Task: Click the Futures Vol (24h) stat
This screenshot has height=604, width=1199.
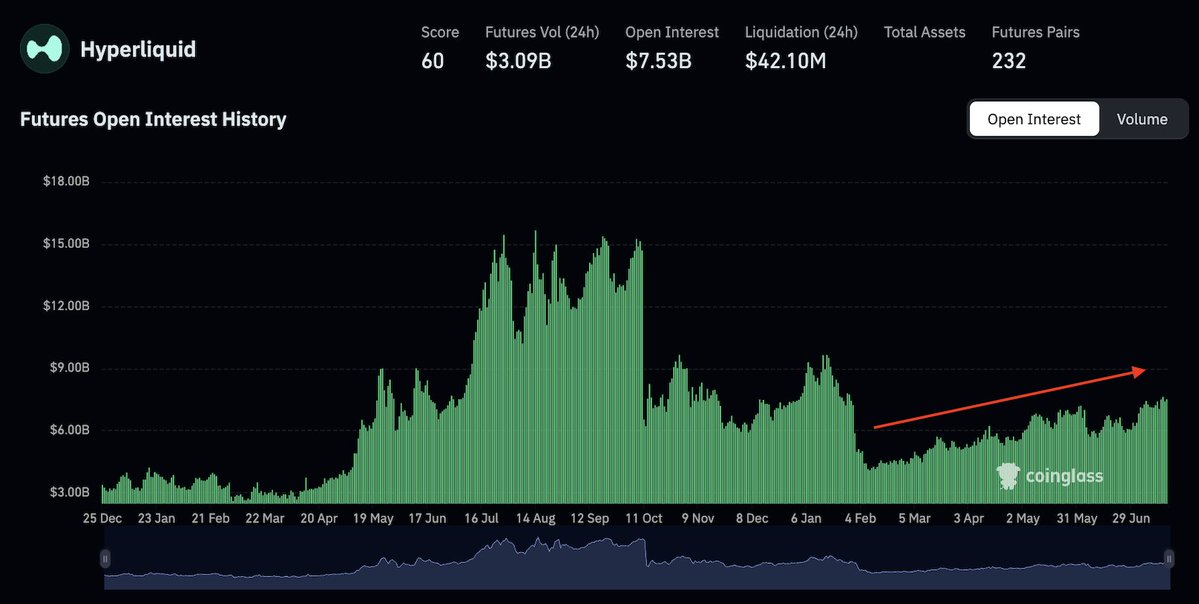Action: pyautogui.click(x=542, y=47)
